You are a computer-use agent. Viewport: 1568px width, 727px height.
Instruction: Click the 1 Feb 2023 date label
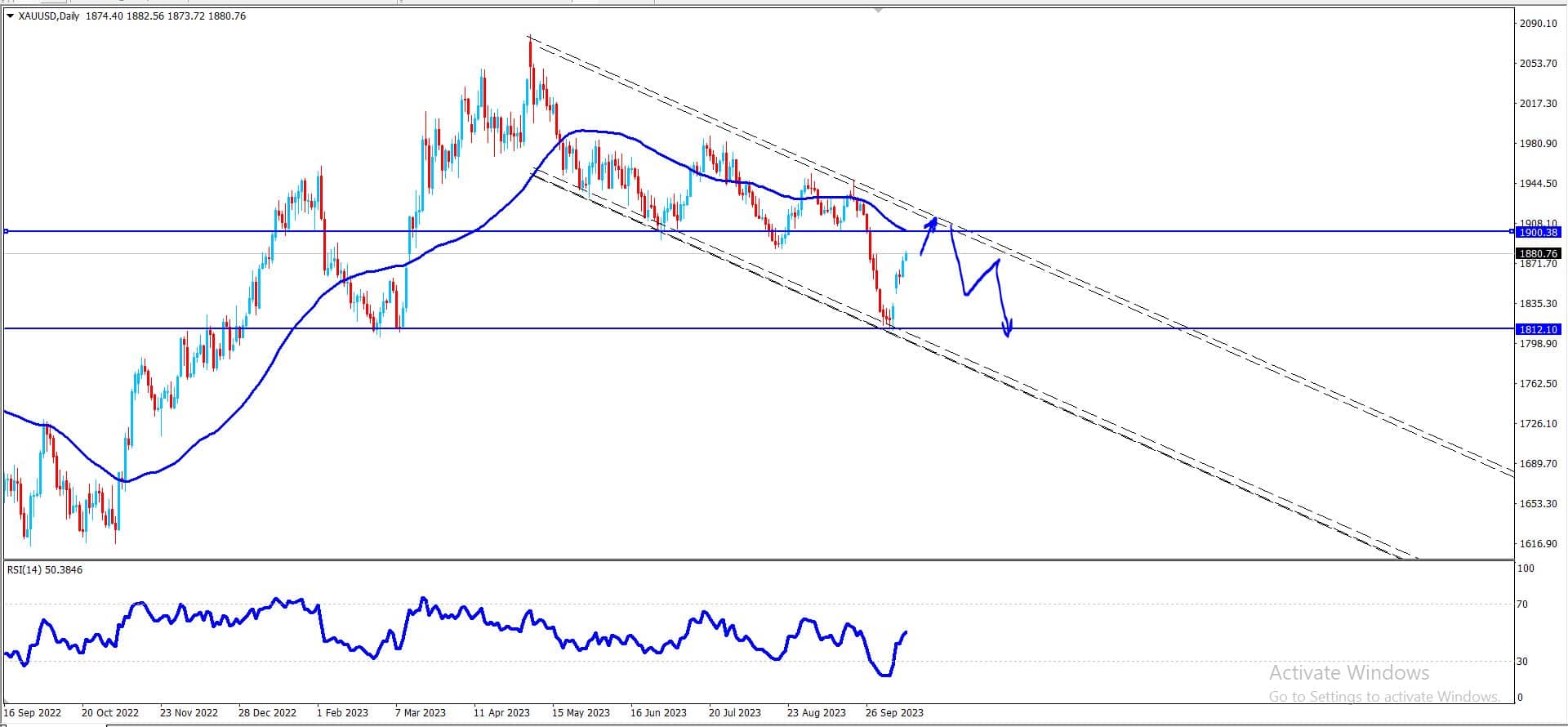[x=342, y=712]
